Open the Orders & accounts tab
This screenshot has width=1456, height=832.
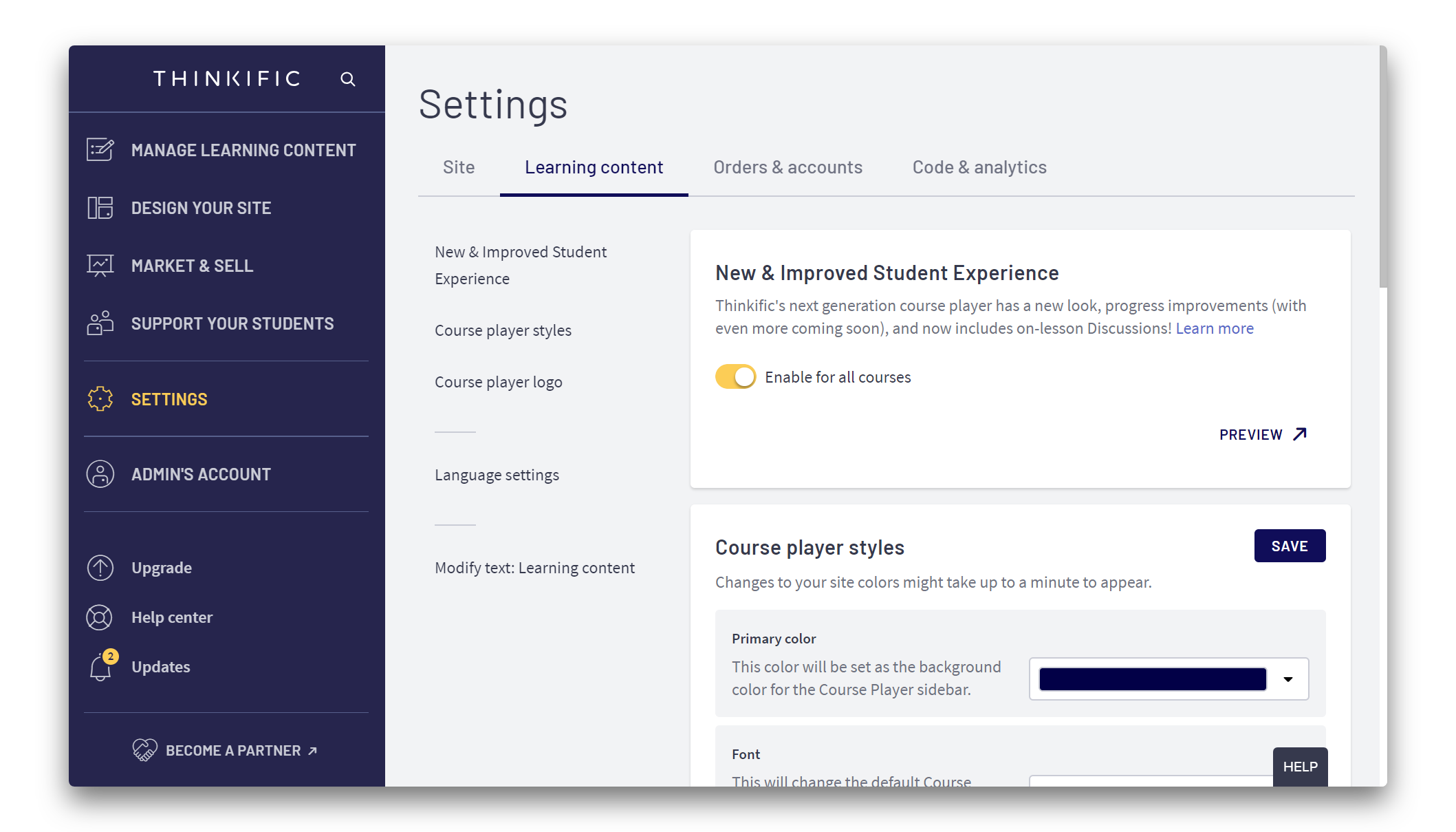click(x=787, y=167)
